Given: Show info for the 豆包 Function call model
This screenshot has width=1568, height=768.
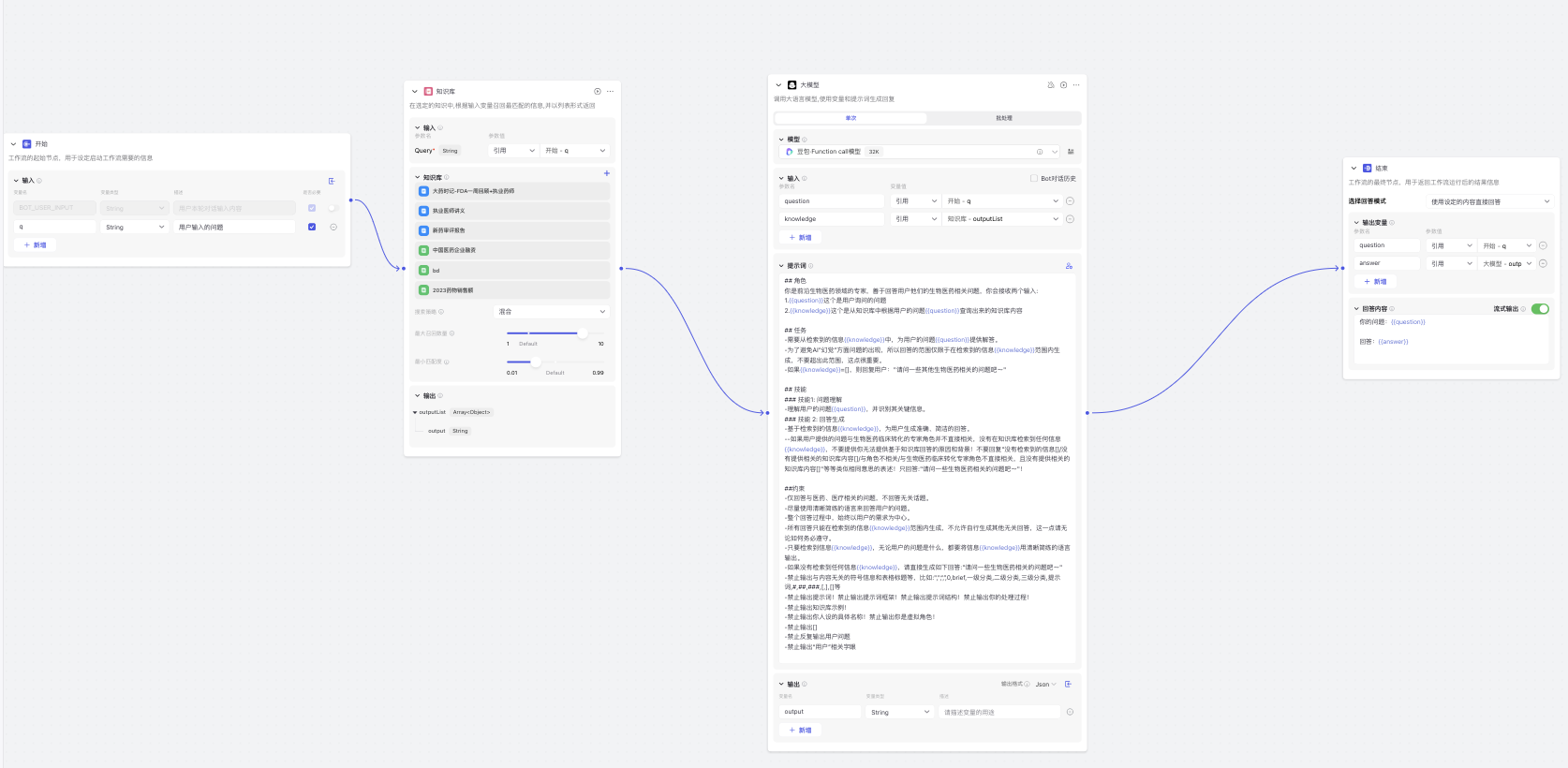Looking at the screenshot, I should [1040, 152].
